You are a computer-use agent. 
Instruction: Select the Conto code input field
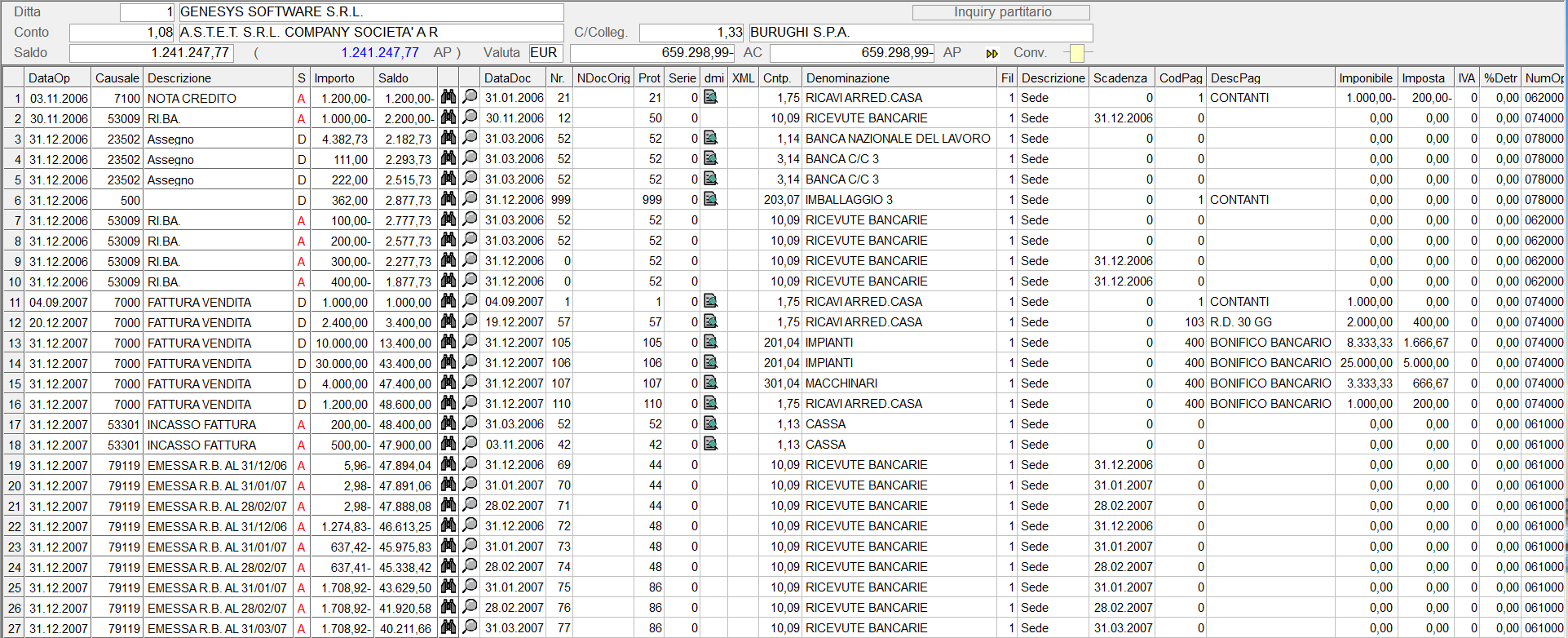click(122, 33)
